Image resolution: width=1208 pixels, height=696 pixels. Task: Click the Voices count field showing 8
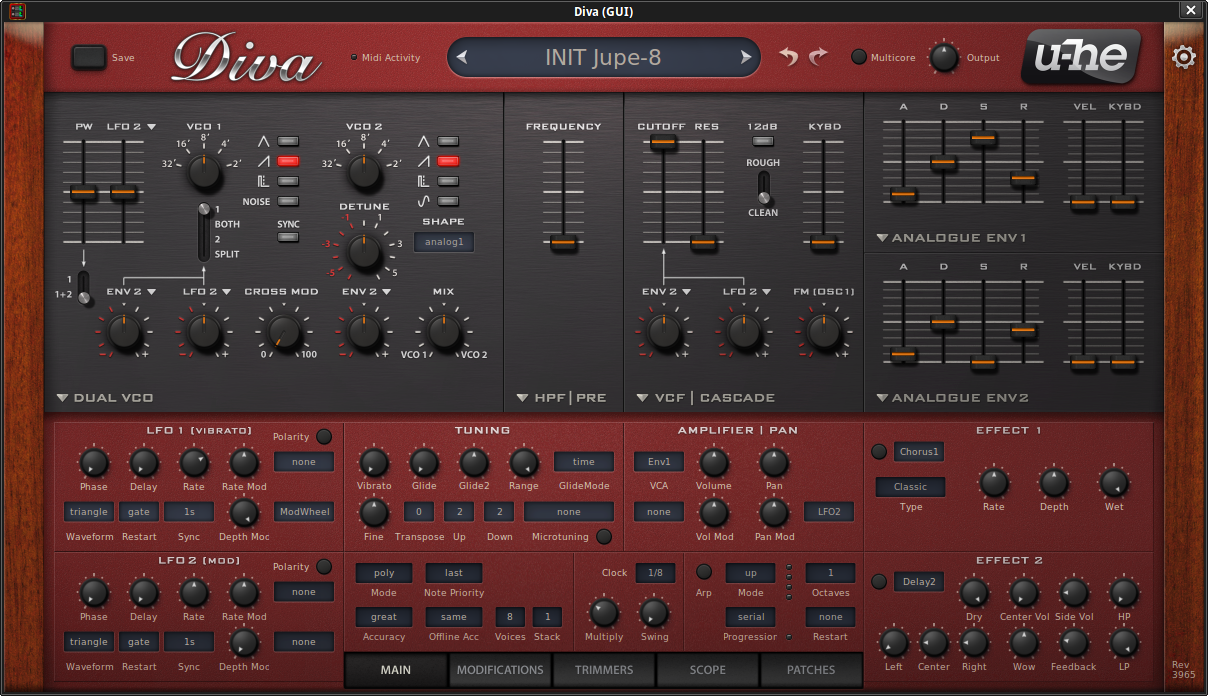510,617
